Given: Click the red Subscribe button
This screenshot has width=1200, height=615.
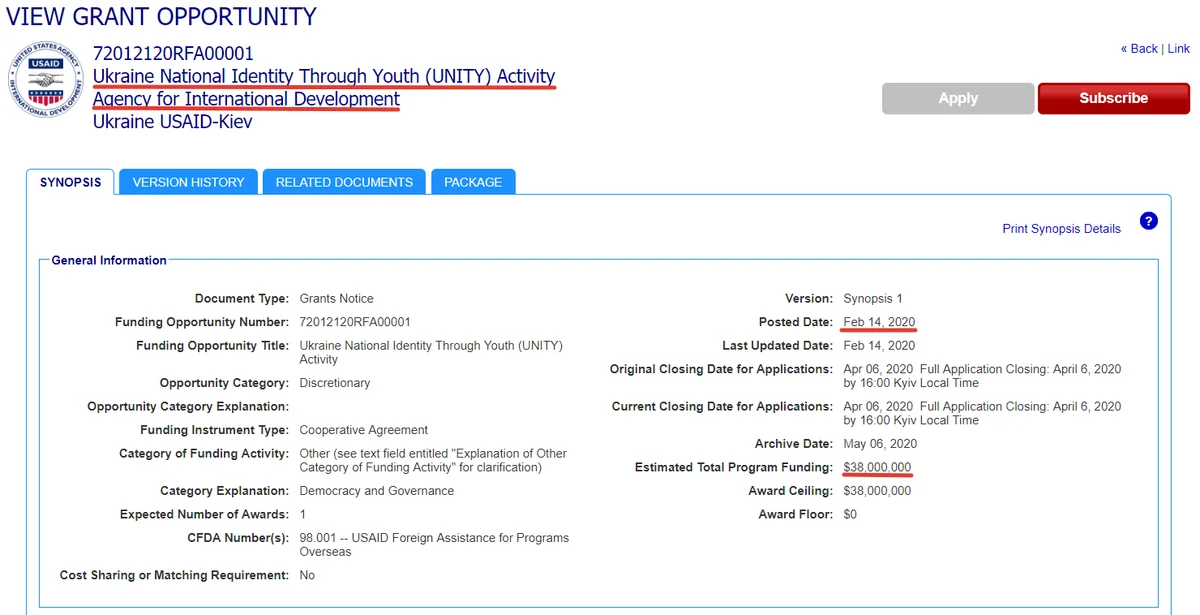Looking at the screenshot, I should (x=1114, y=98).
